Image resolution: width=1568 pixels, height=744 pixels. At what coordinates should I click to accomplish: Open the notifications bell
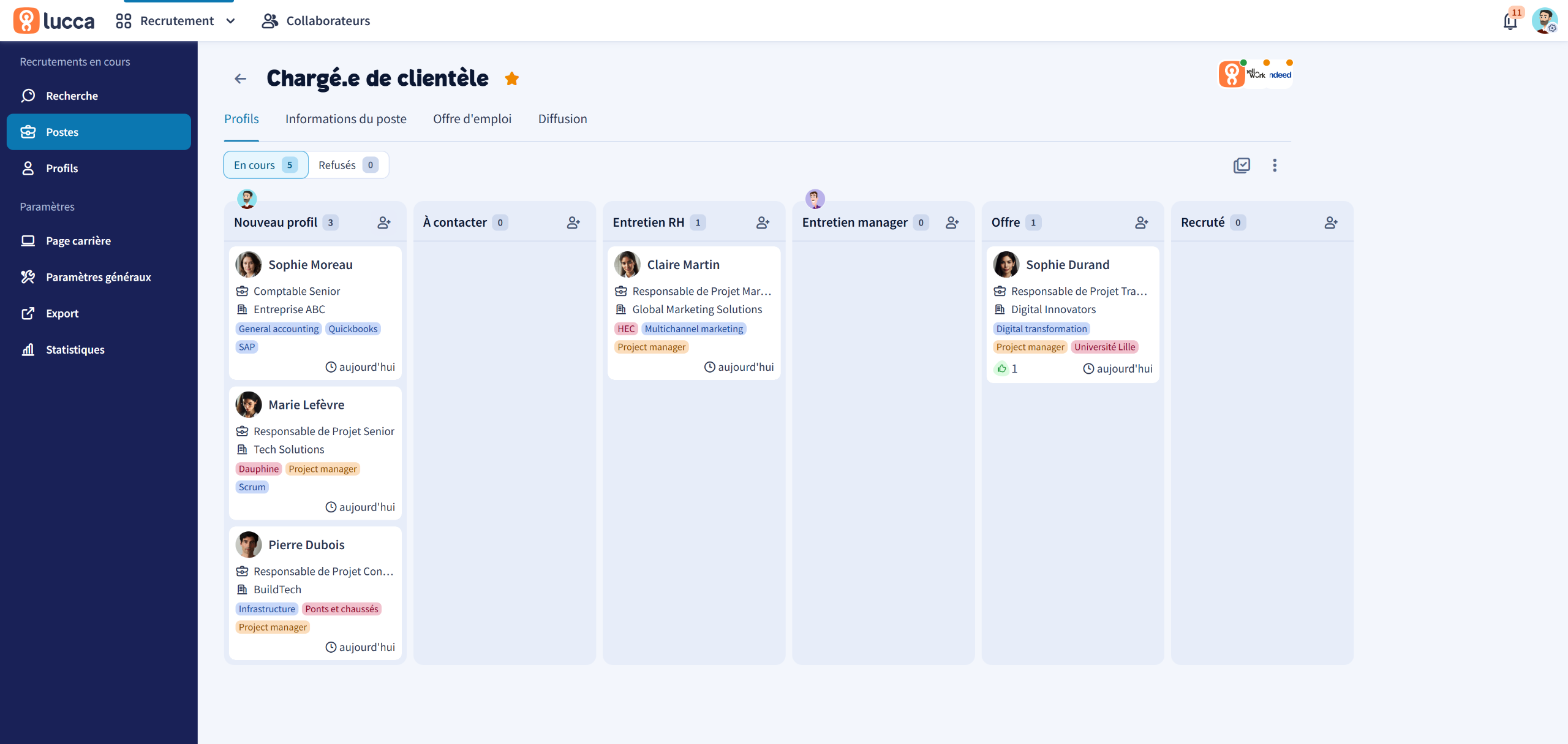click(x=1510, y=21)
